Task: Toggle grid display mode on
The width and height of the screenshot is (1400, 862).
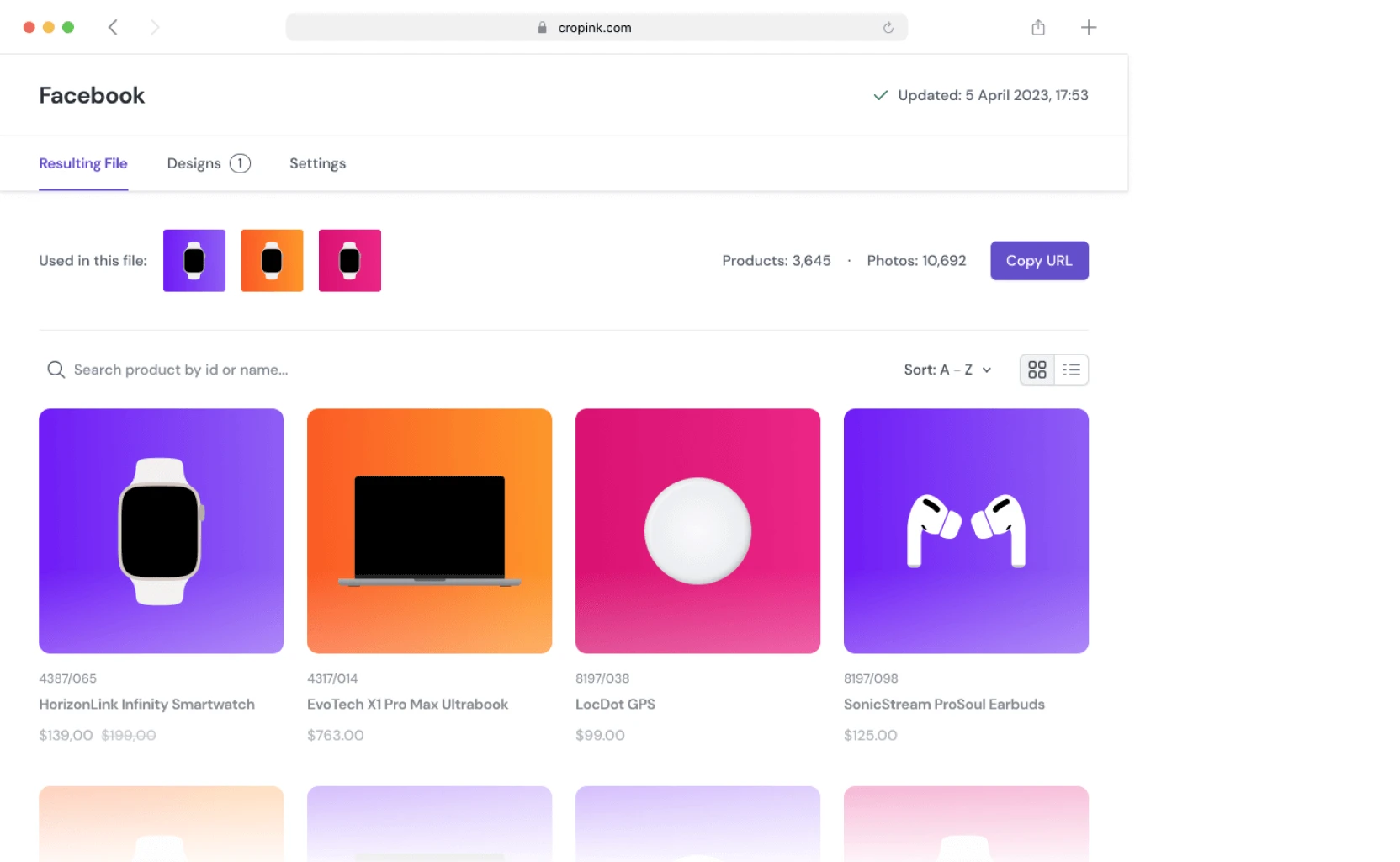Action: [1037, 370]
